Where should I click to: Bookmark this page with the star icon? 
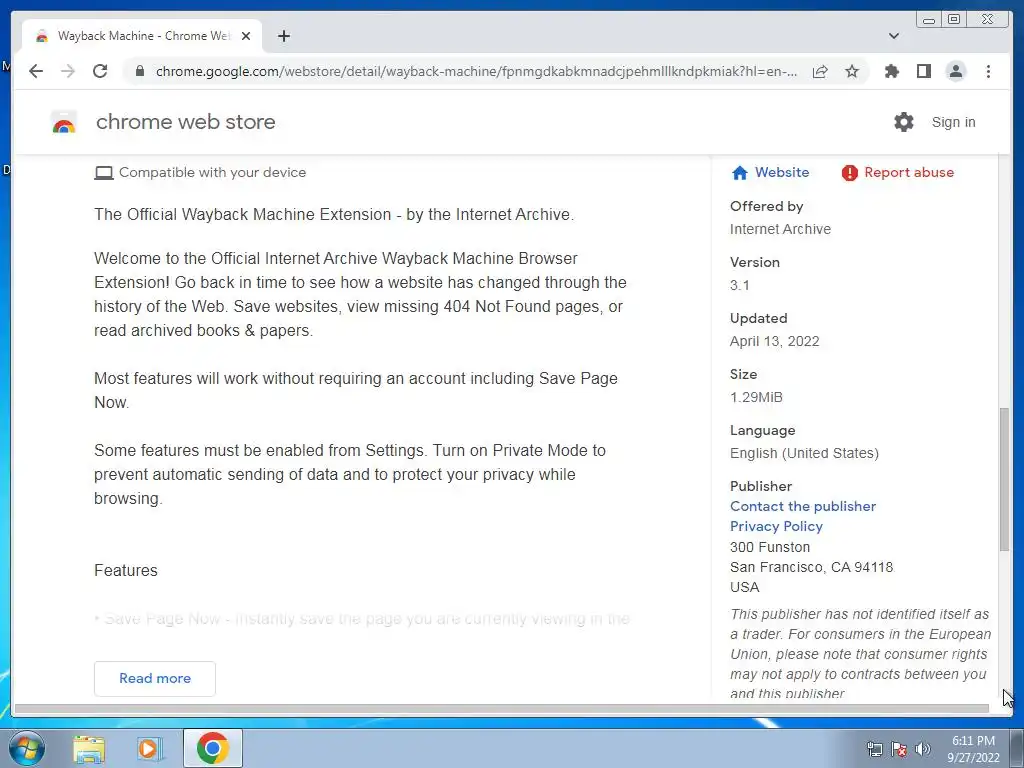852,71
